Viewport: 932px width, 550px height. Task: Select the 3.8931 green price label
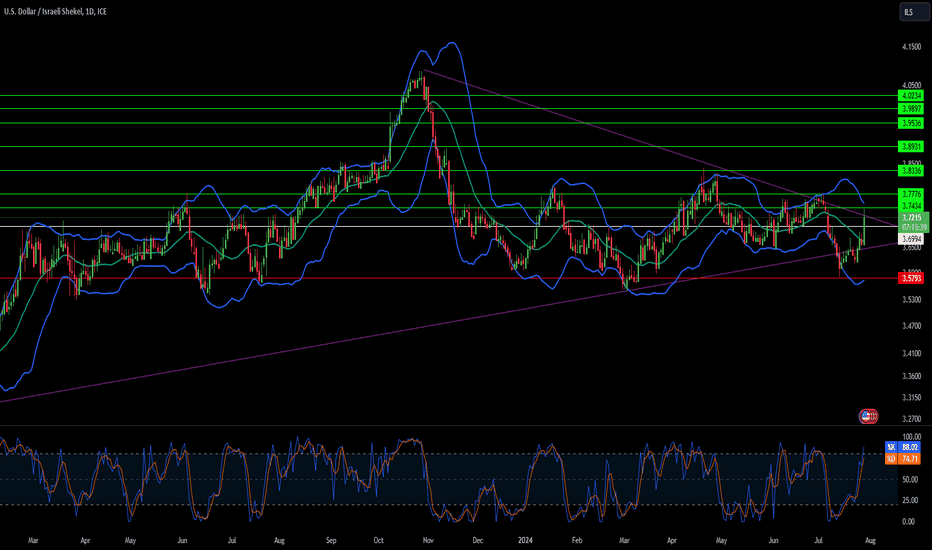pyautogui.click(x=911, y=146)
